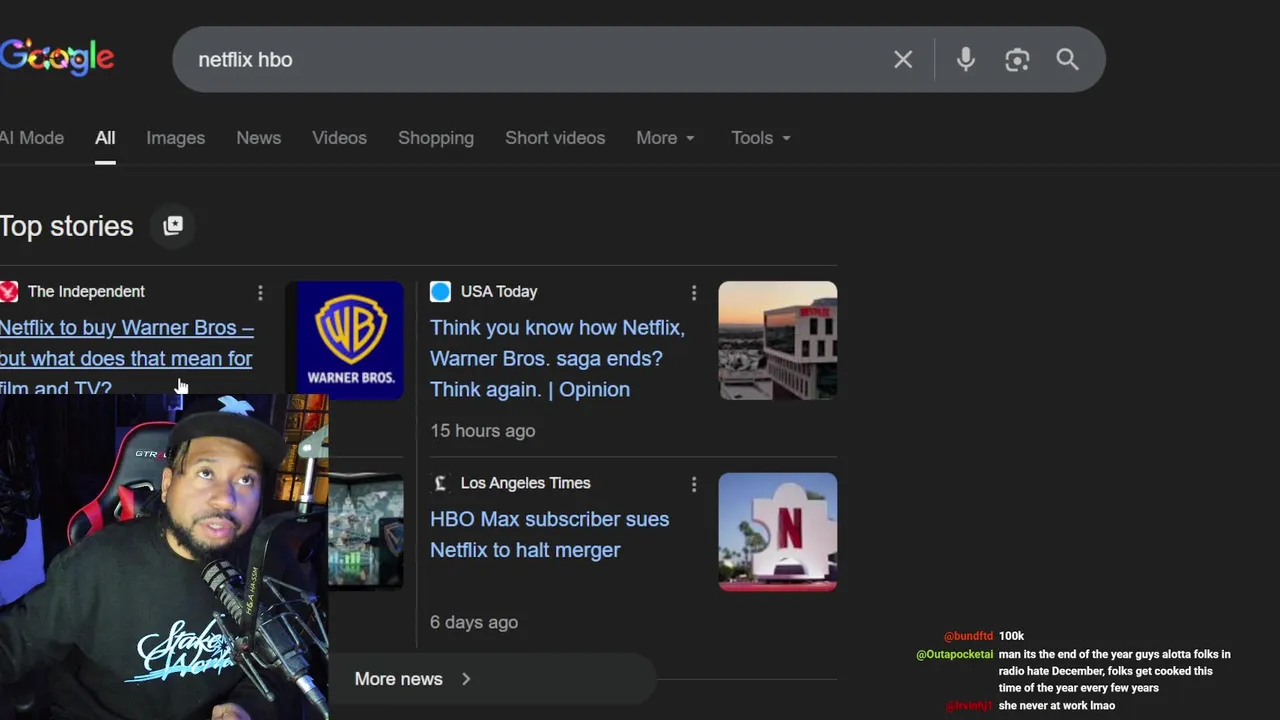Click chat username @bundftd
Viewport: 1280px width, 720px height.
pyautogui.click(x=968, y=636)
